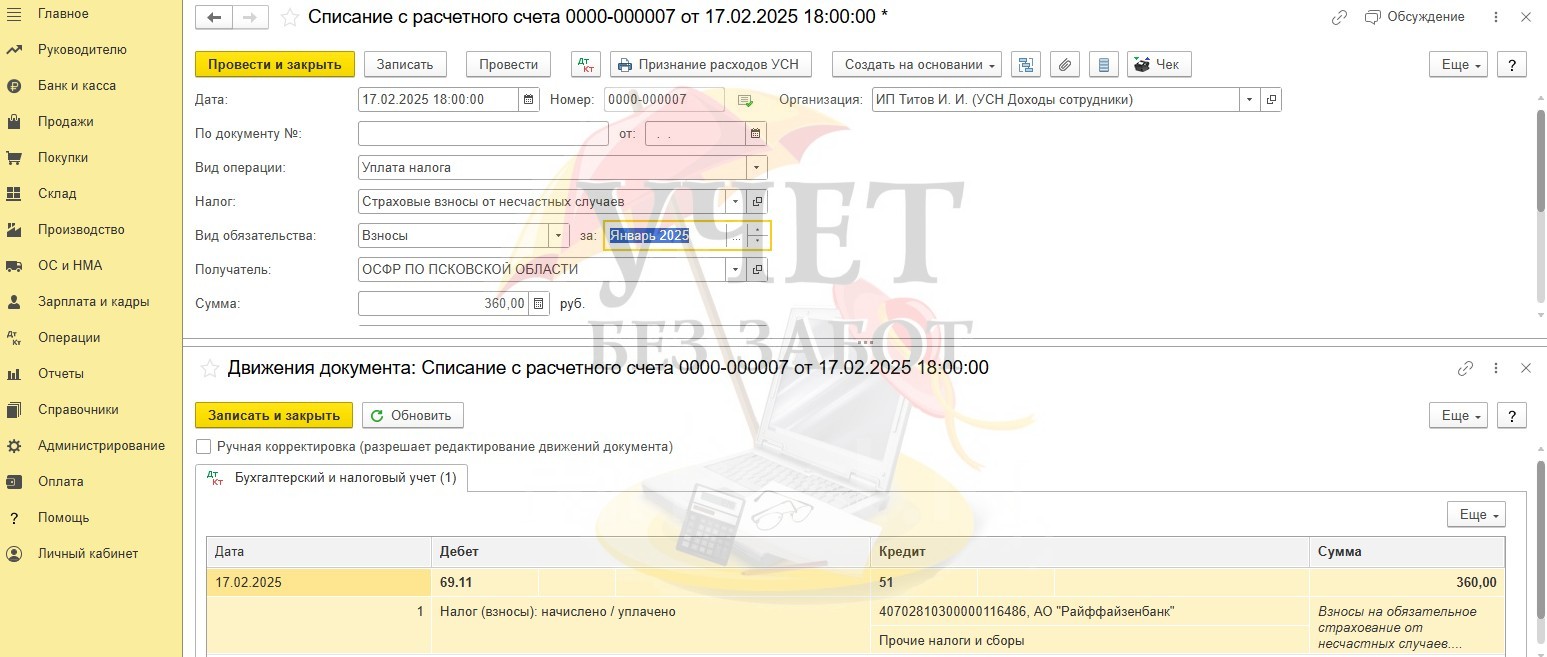Open help for Движения документа
1547x657 pixels.
(x=1511, y=415)
